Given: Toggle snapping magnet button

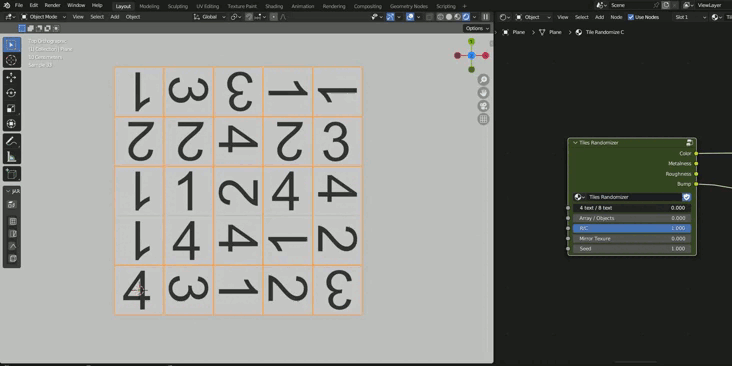Looking at the screenshot, I should [x=249, y=17].
